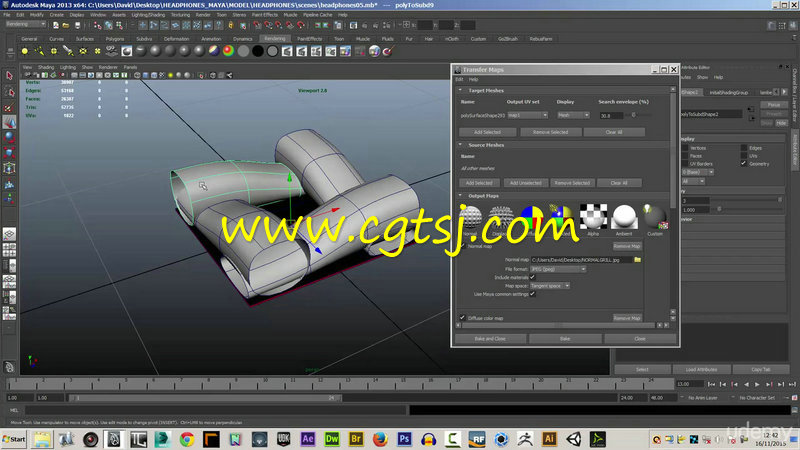Screen dimensions: 800x450
Task: Click the MEL command line input
Action: [x=216, y=410]
